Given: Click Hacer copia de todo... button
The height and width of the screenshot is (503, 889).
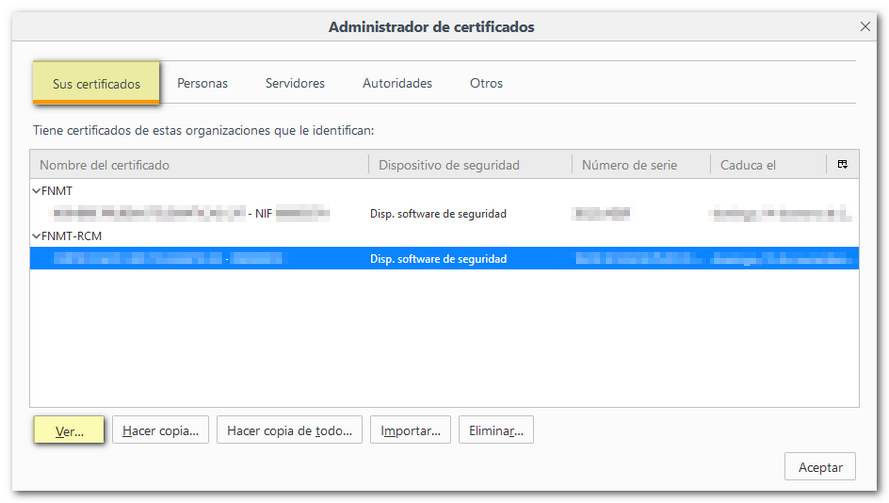Looking at the screenshot, I should pos(289,431).
